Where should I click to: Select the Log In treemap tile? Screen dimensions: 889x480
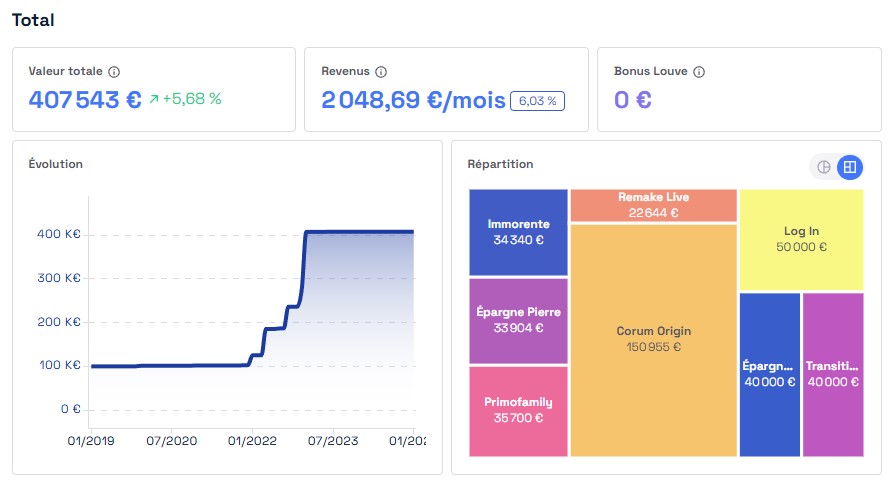[x=801, y=240]
